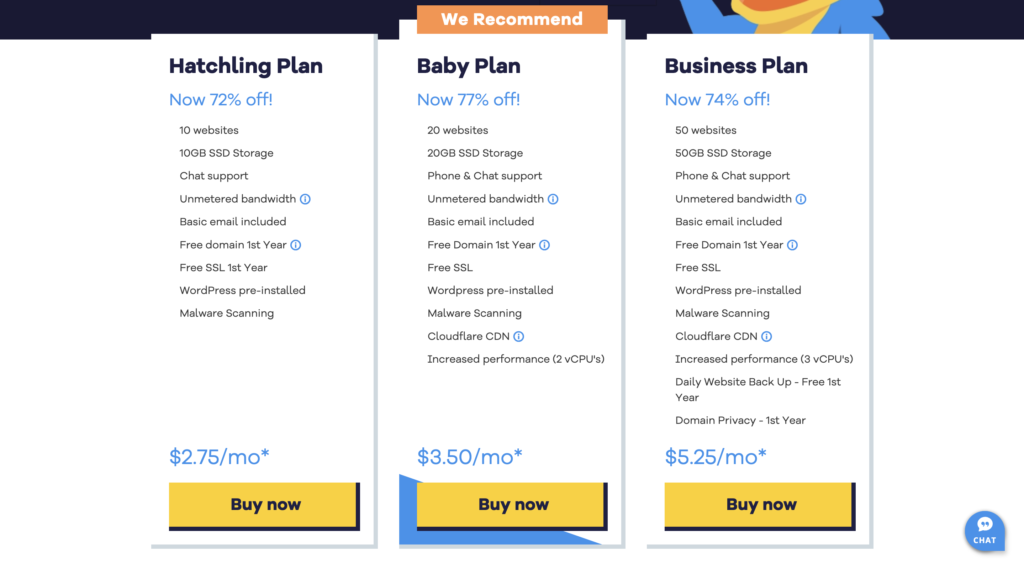Select the $2.75/mo price text
Viewport: 1024px width, 563px height.
[219, 457]
